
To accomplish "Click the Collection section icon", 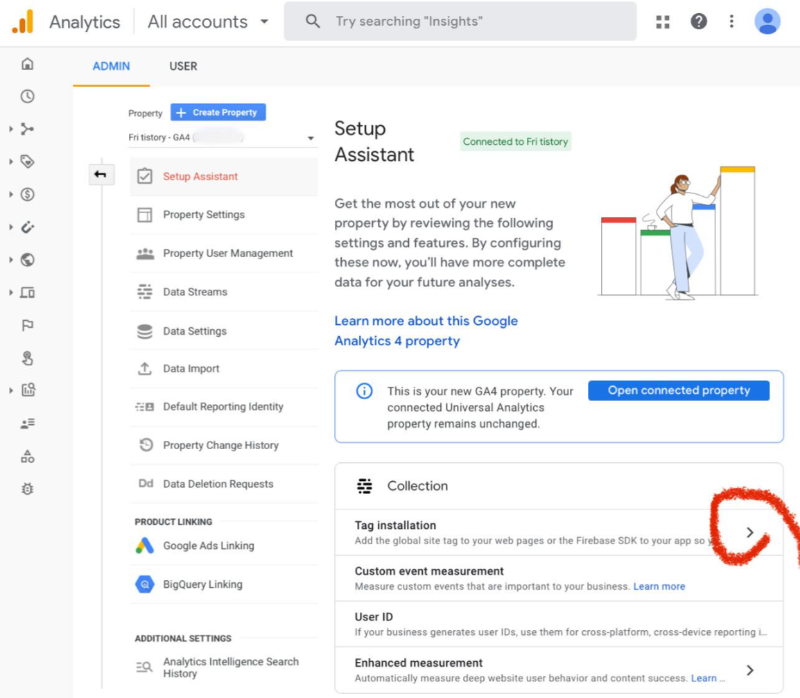I will 364,486.
